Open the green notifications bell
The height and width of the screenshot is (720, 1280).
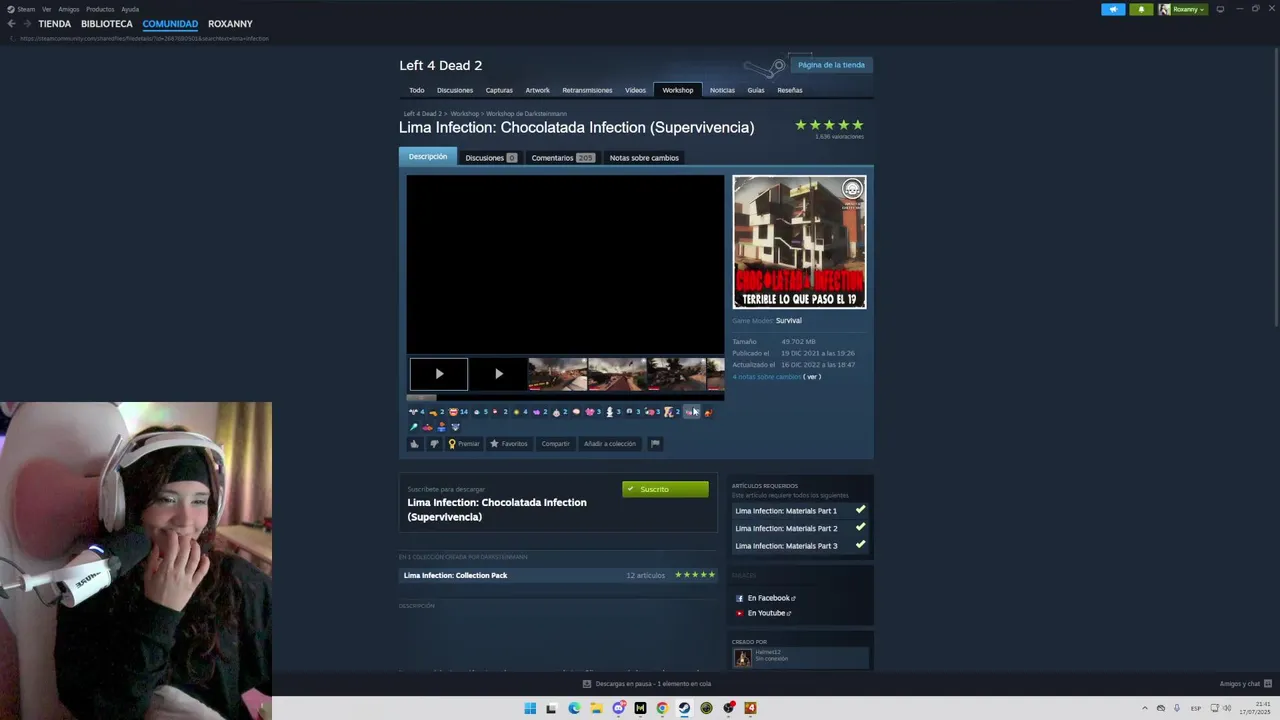coord(1141,9)
